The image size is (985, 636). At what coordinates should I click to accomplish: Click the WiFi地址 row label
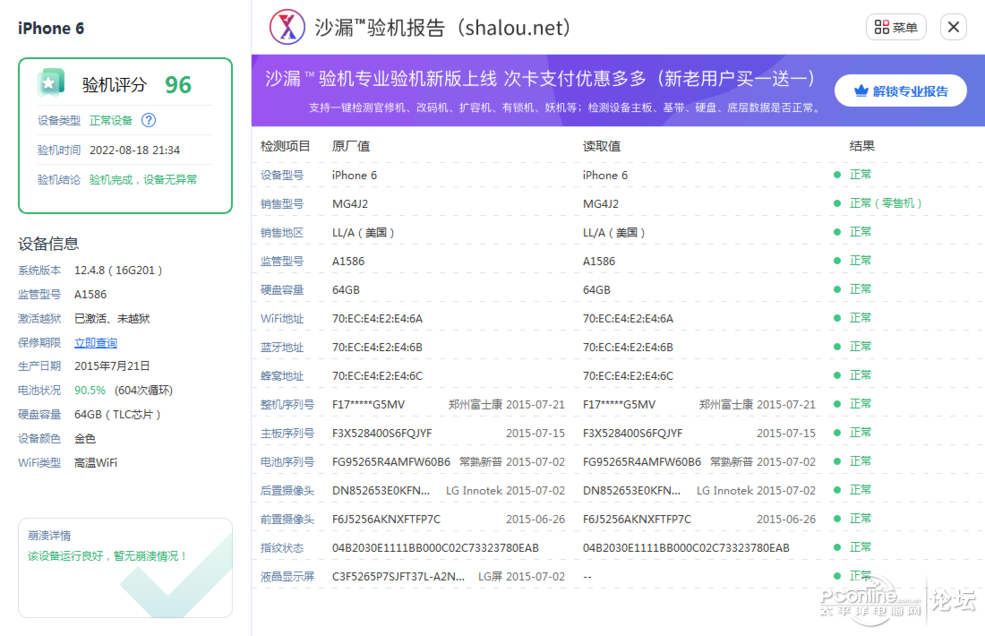point(281,319)
